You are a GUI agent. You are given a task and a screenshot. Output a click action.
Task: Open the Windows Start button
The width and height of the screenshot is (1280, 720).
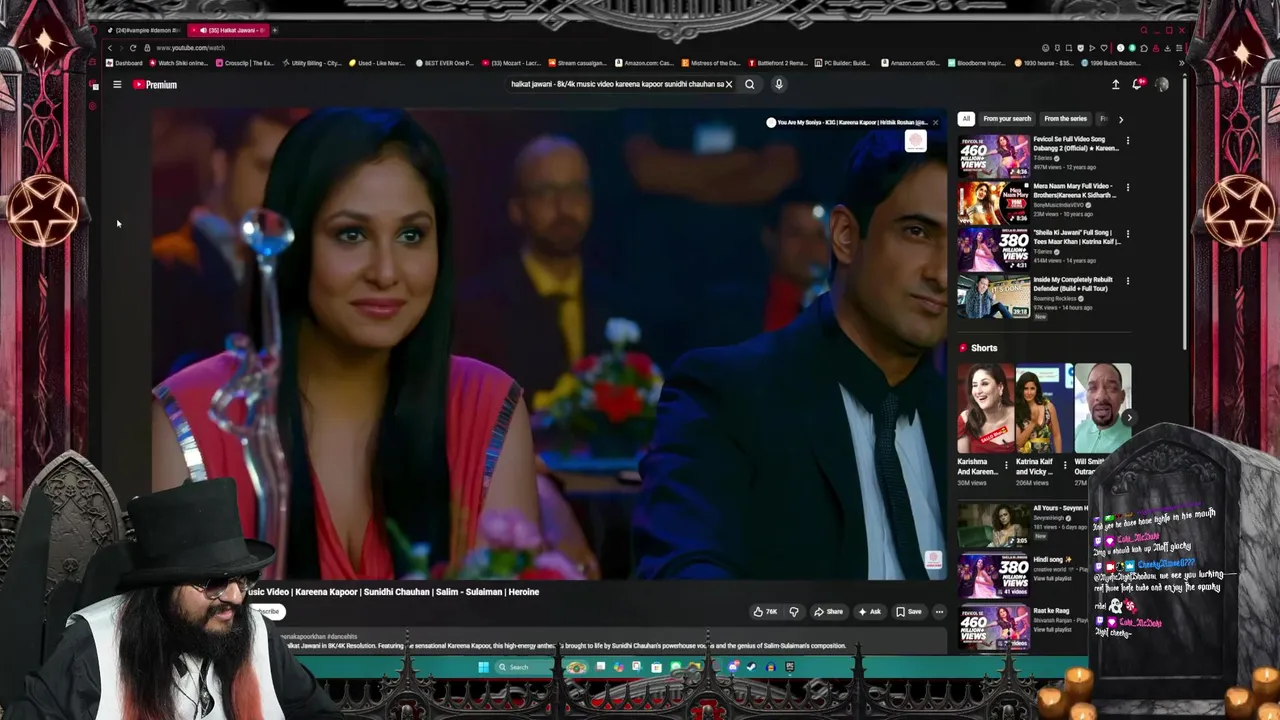(483, 667)
